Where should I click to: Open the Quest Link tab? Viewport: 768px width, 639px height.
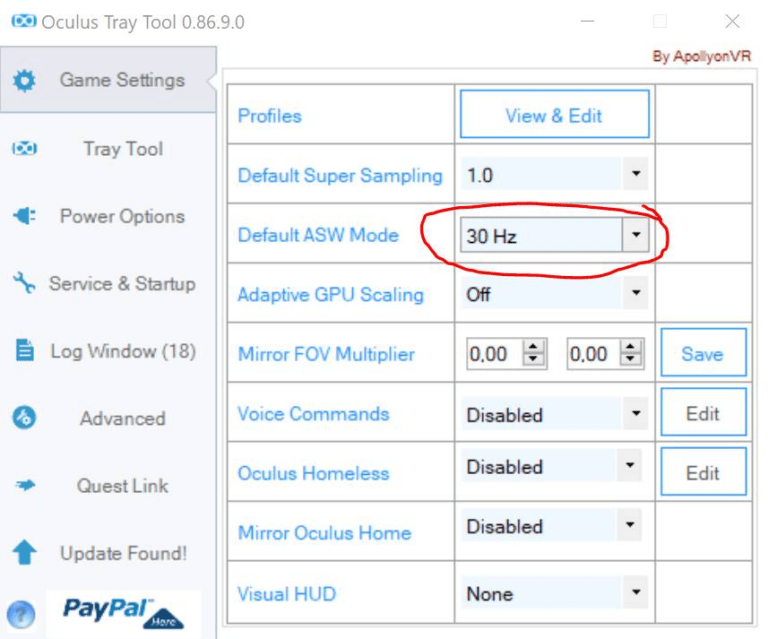pyautogui.click(x=122, y=487)
